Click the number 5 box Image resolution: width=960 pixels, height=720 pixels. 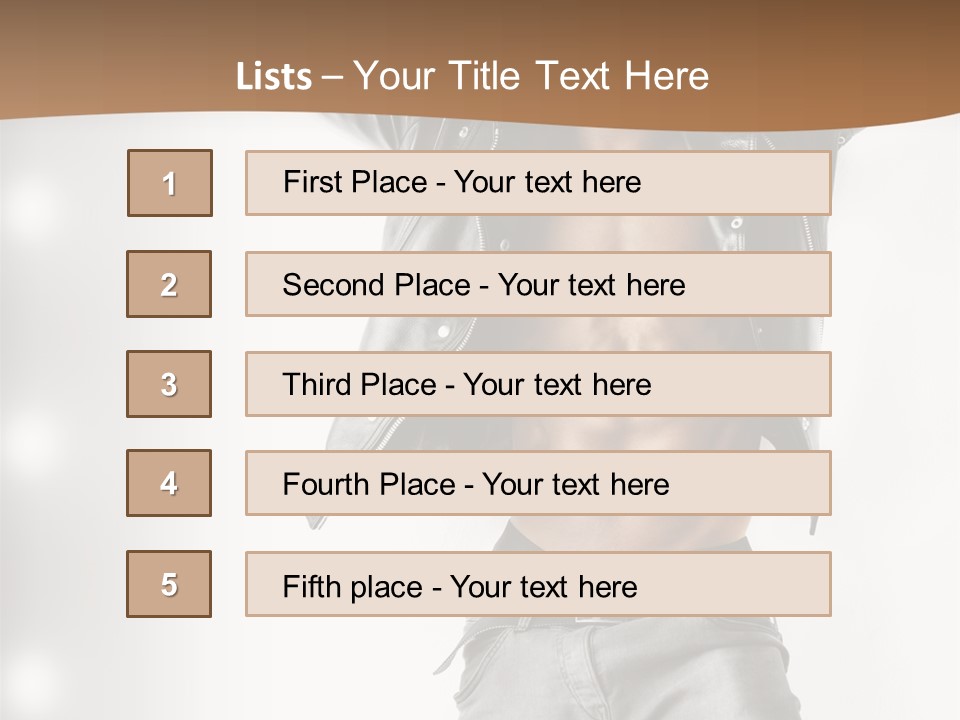tap(169, 584)
